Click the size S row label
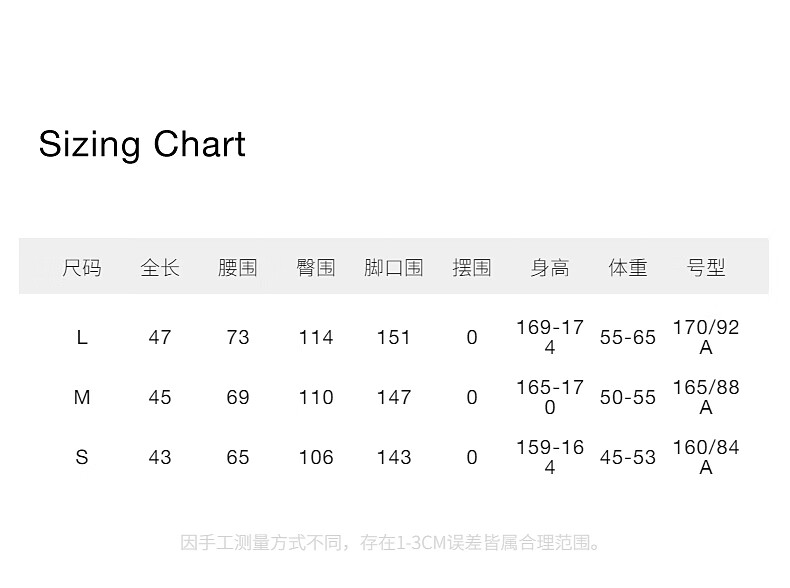 [82, 457]
